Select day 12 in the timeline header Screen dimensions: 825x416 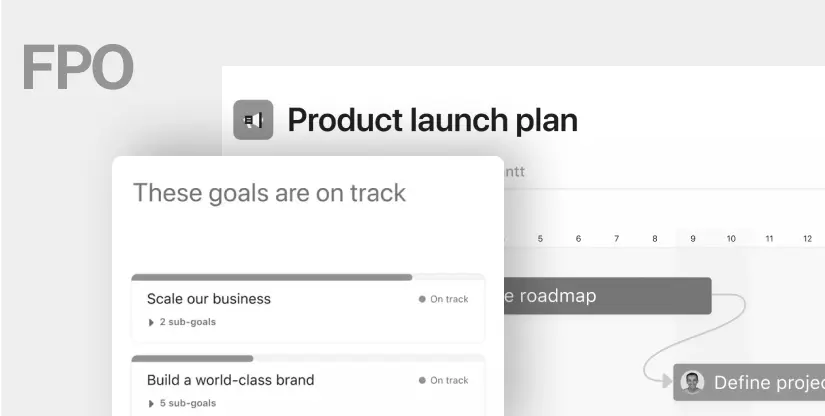coord(807,239)
